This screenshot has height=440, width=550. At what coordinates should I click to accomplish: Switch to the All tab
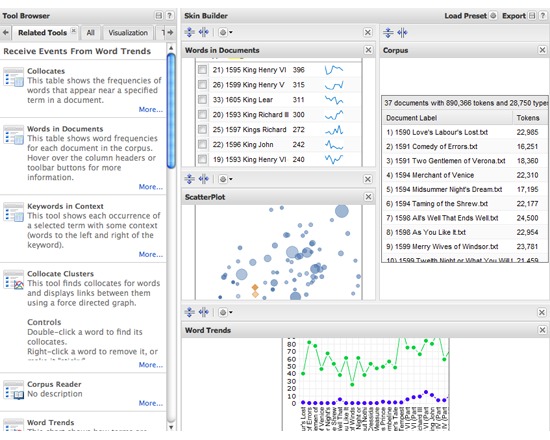(90, 33)
